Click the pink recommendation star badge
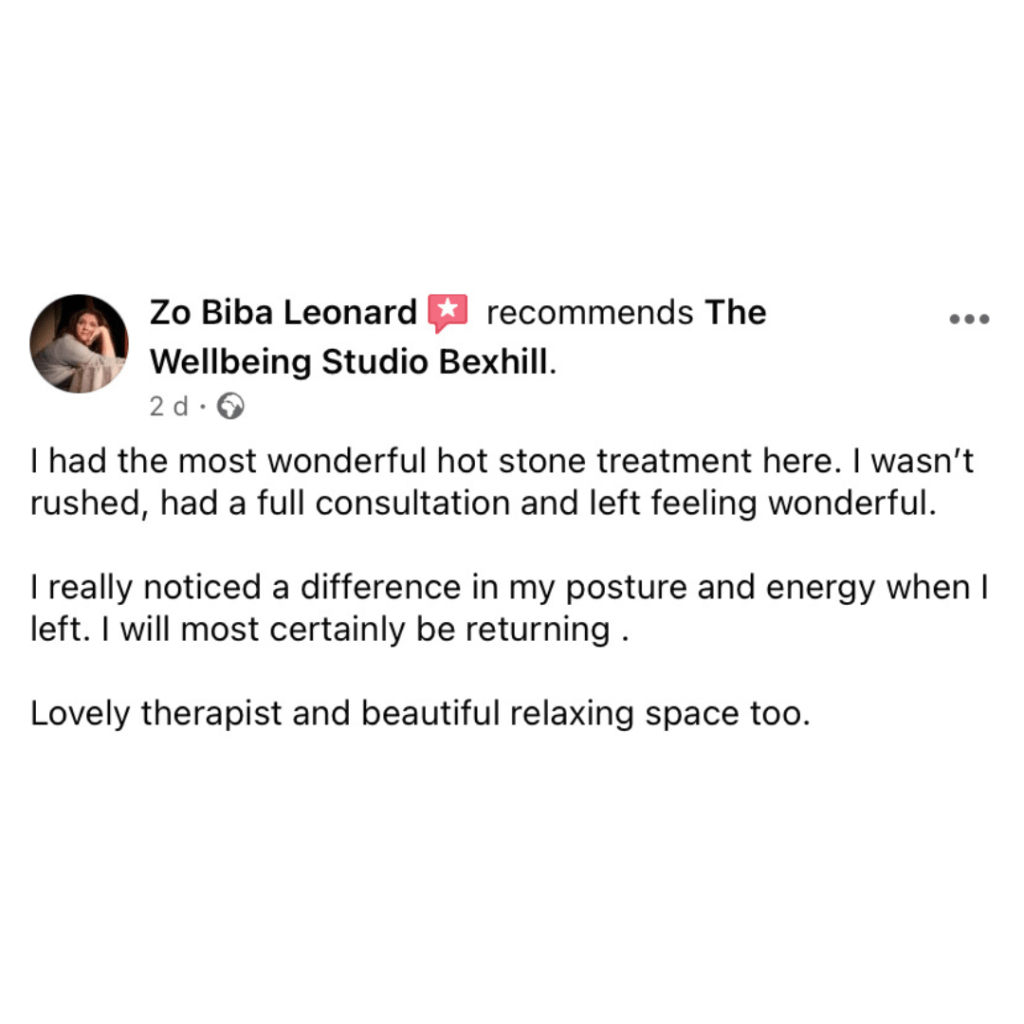Screen dimensions: 1024x1024 [x=447, y=313]
